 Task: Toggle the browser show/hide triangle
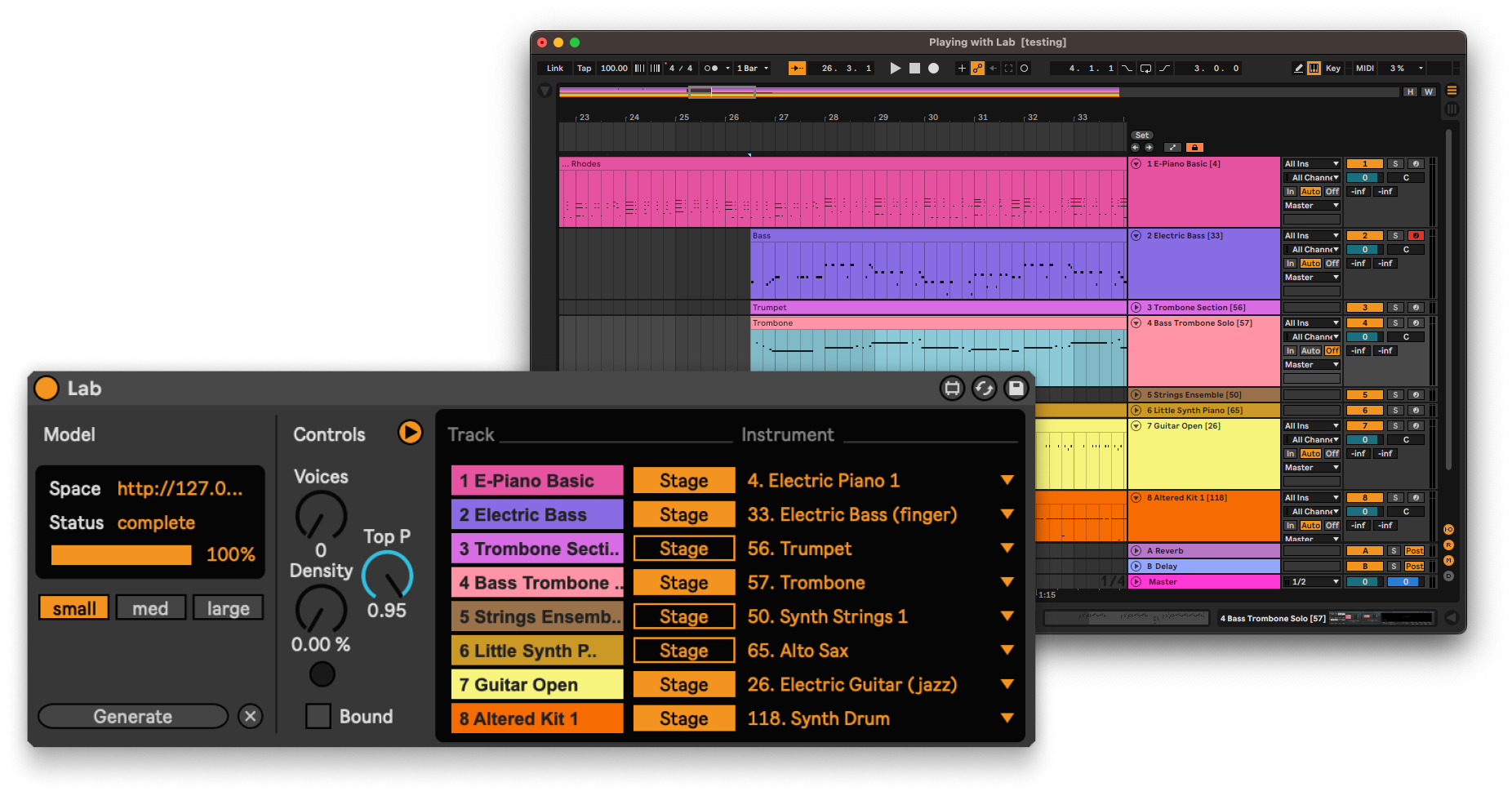(x=545, y=91)
